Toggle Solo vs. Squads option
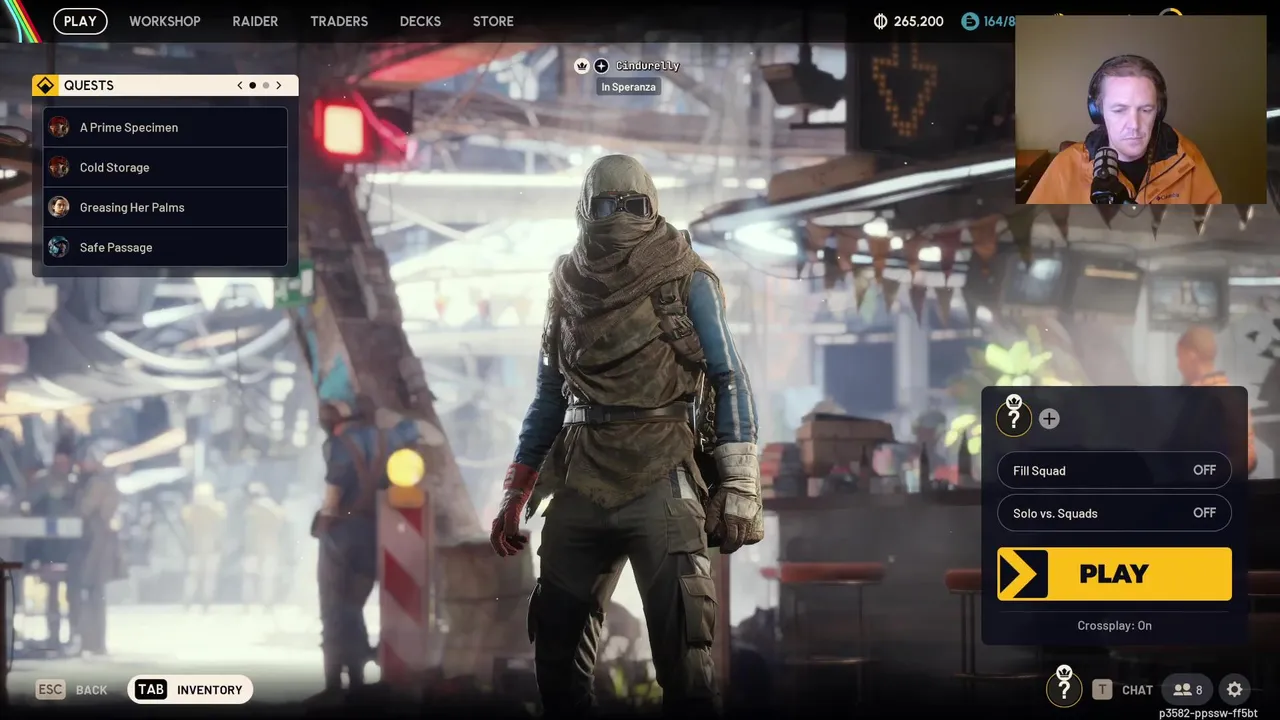The image size is (1280, 720). 1114,513
